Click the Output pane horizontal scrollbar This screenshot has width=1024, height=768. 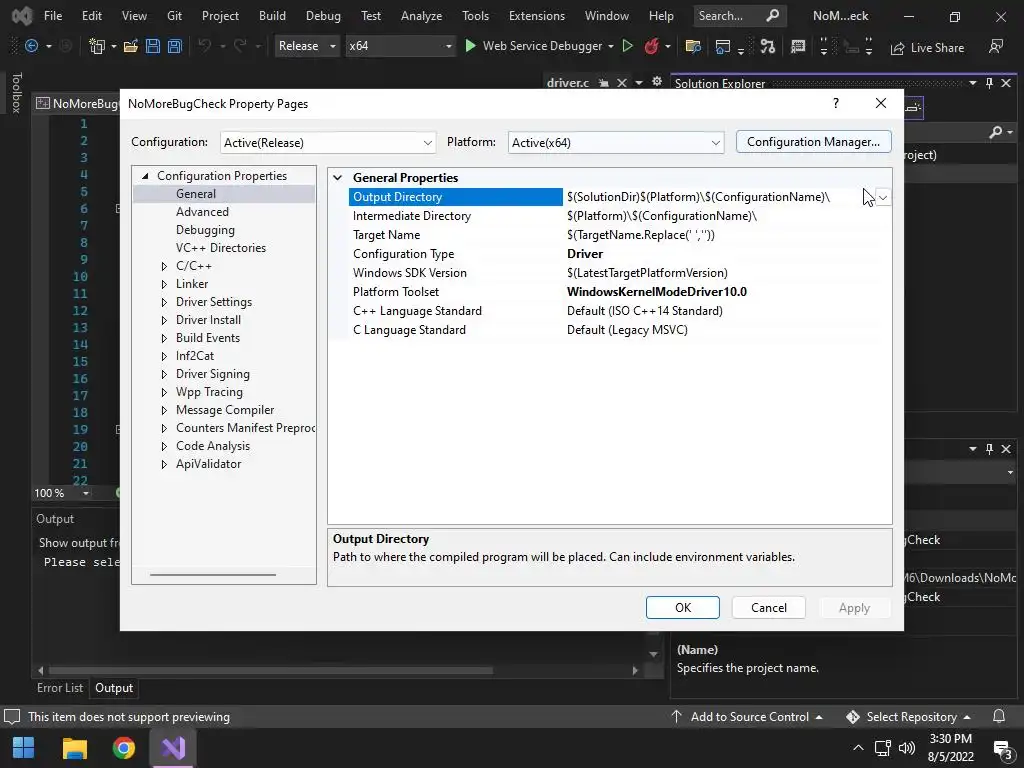coord(270,670)
